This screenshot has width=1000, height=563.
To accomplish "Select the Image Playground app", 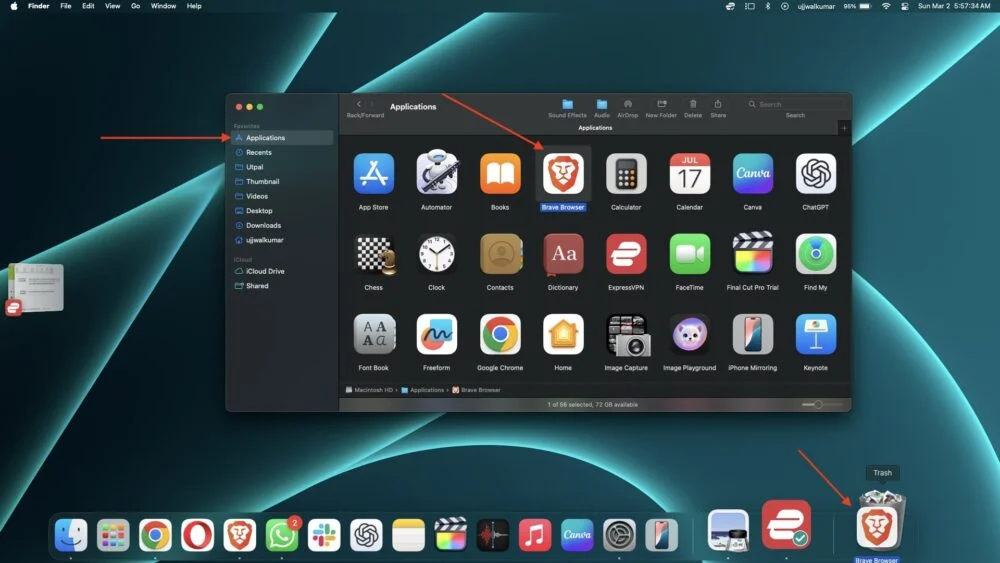I will click(690, 335).
